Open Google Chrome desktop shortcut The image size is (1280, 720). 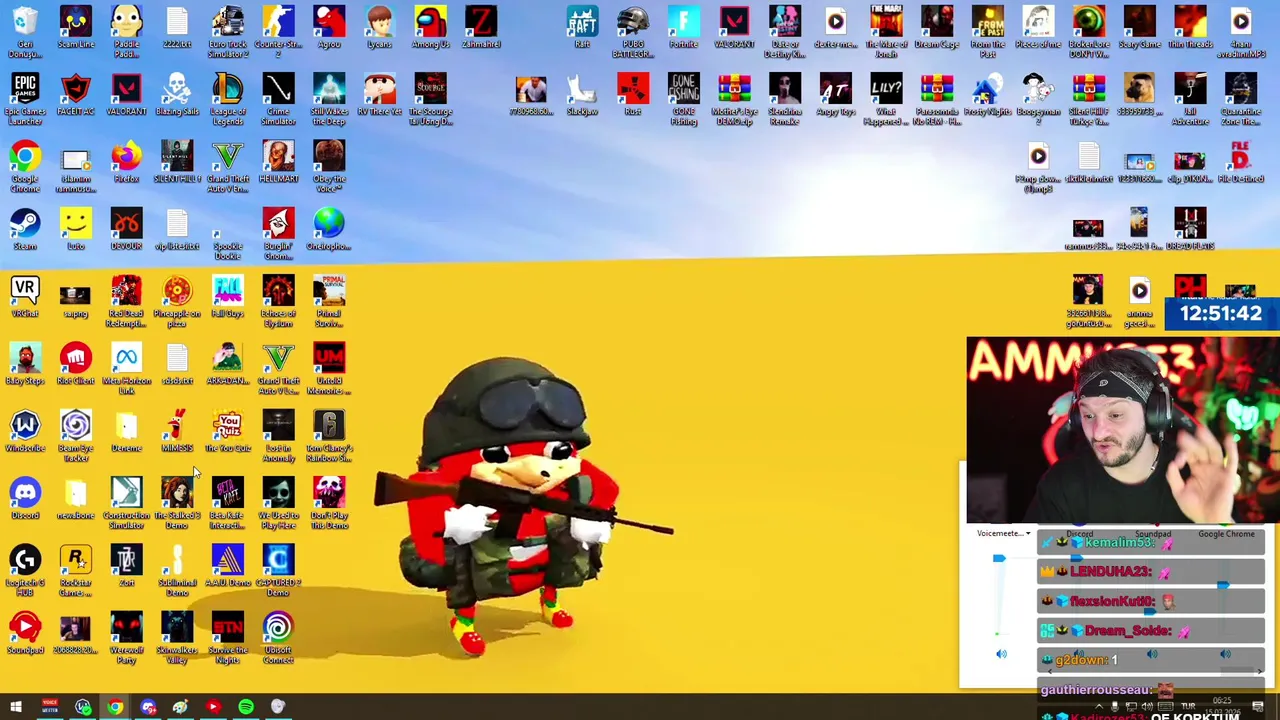(25, 166)
